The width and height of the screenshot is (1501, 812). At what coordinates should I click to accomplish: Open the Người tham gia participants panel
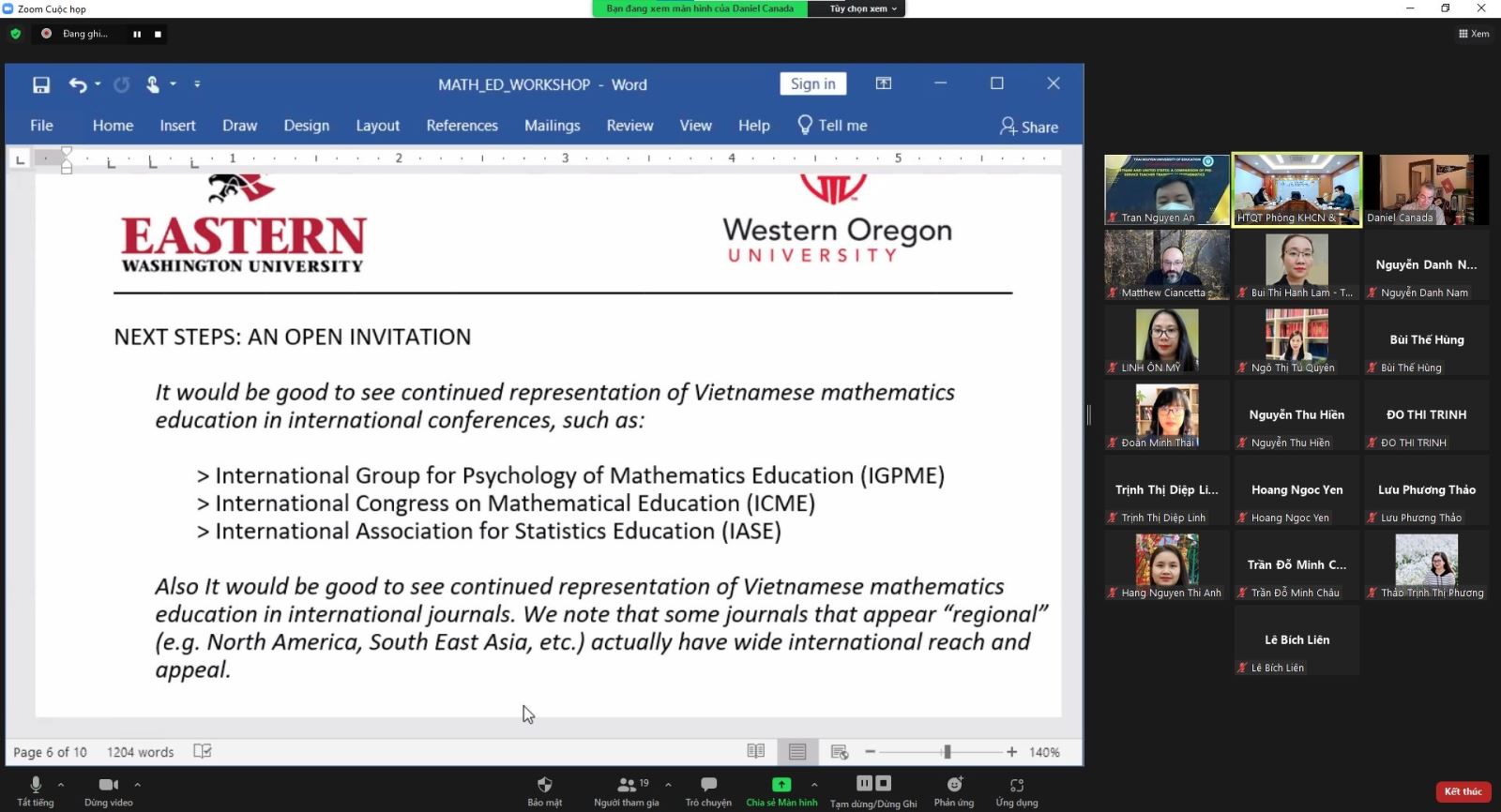click(x=626, y=790)
